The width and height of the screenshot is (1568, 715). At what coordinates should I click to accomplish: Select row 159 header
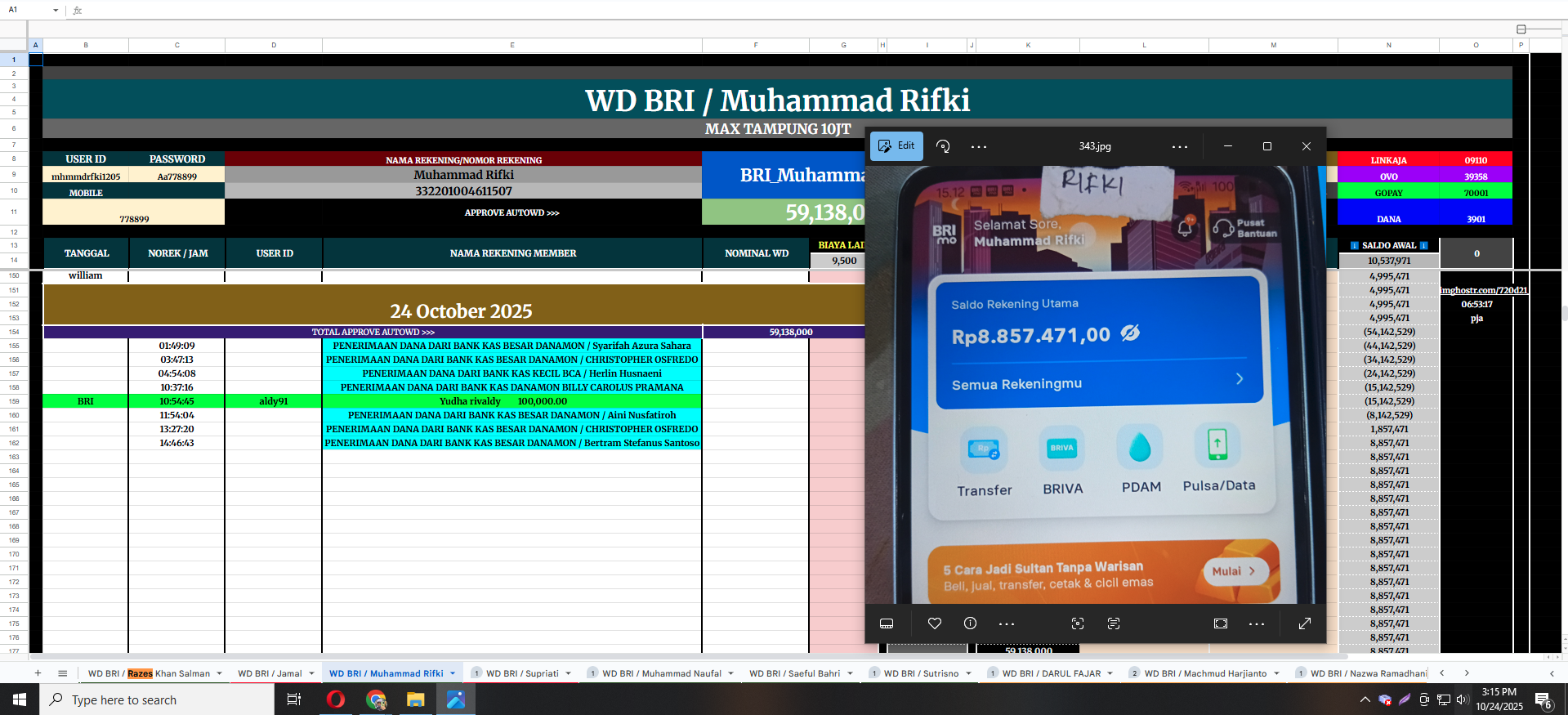pos(14,401)
